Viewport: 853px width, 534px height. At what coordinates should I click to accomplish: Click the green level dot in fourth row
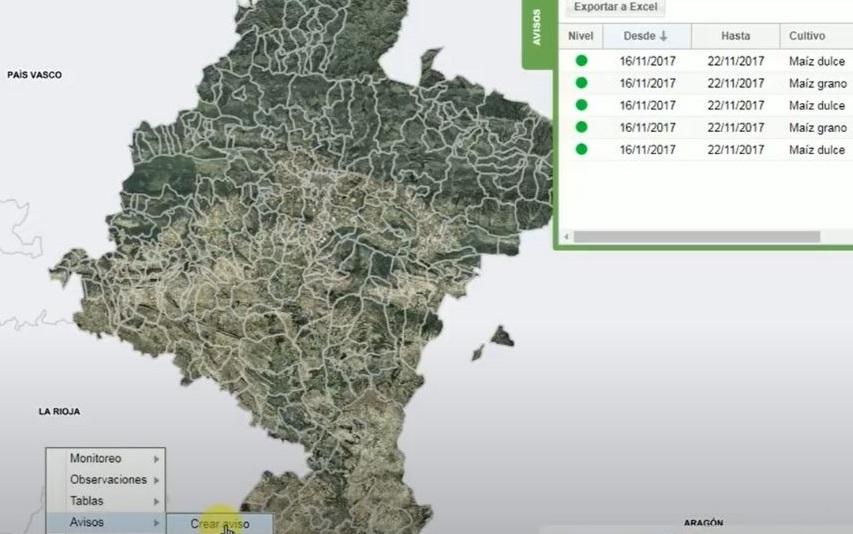coord(581,127)
